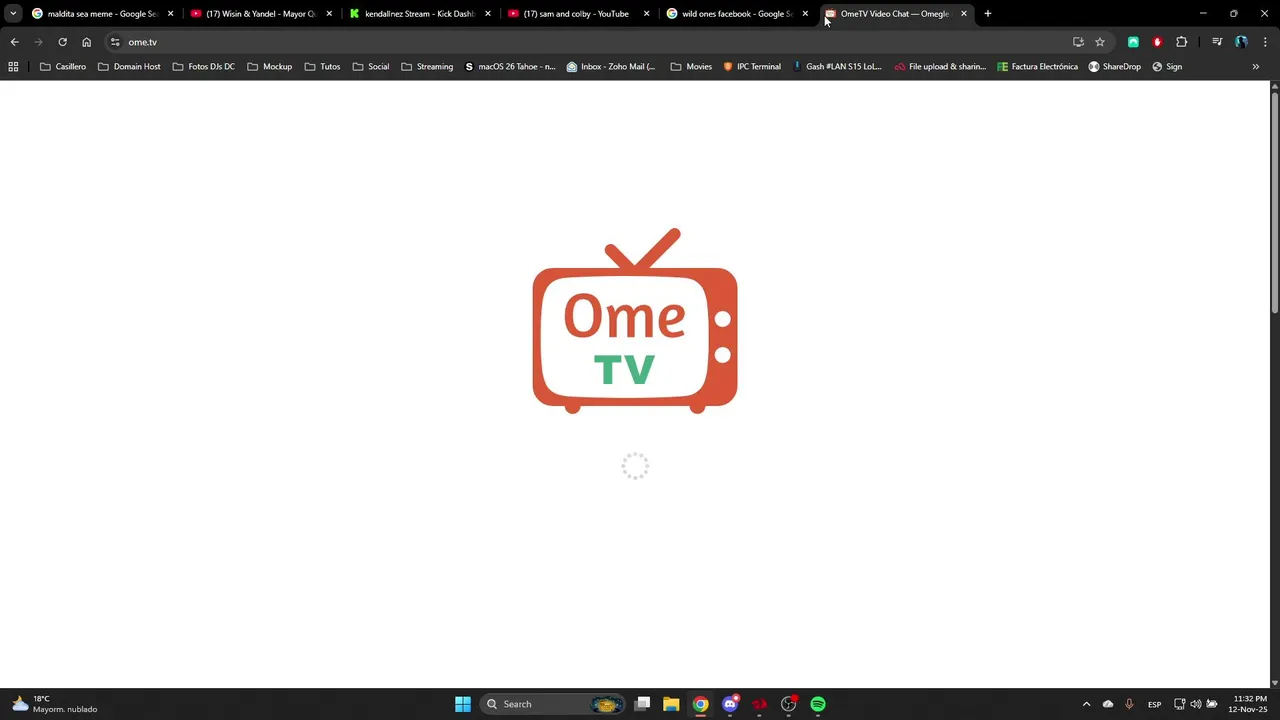Open OBS Studio from the taskbar
1280x720 pixels.
pos(789,704)
